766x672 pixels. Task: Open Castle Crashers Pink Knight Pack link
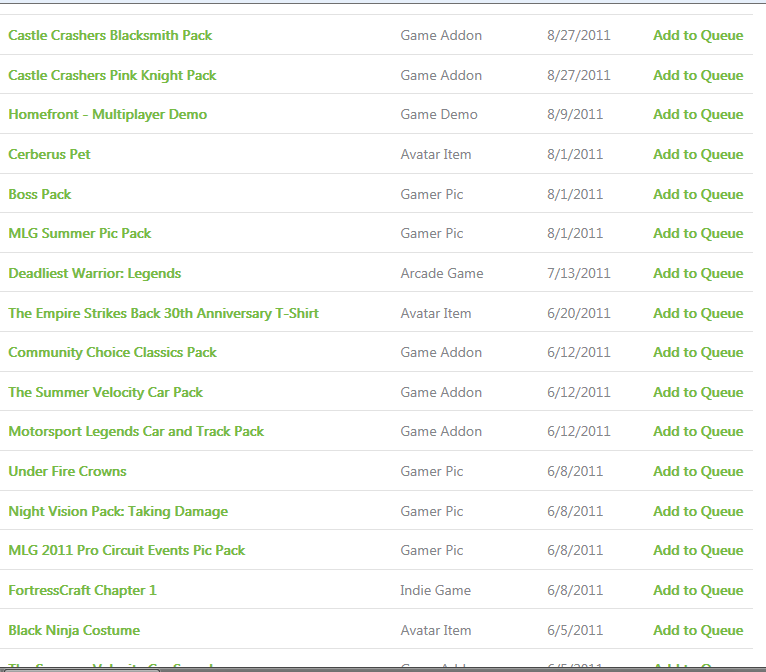coord(112,76)
